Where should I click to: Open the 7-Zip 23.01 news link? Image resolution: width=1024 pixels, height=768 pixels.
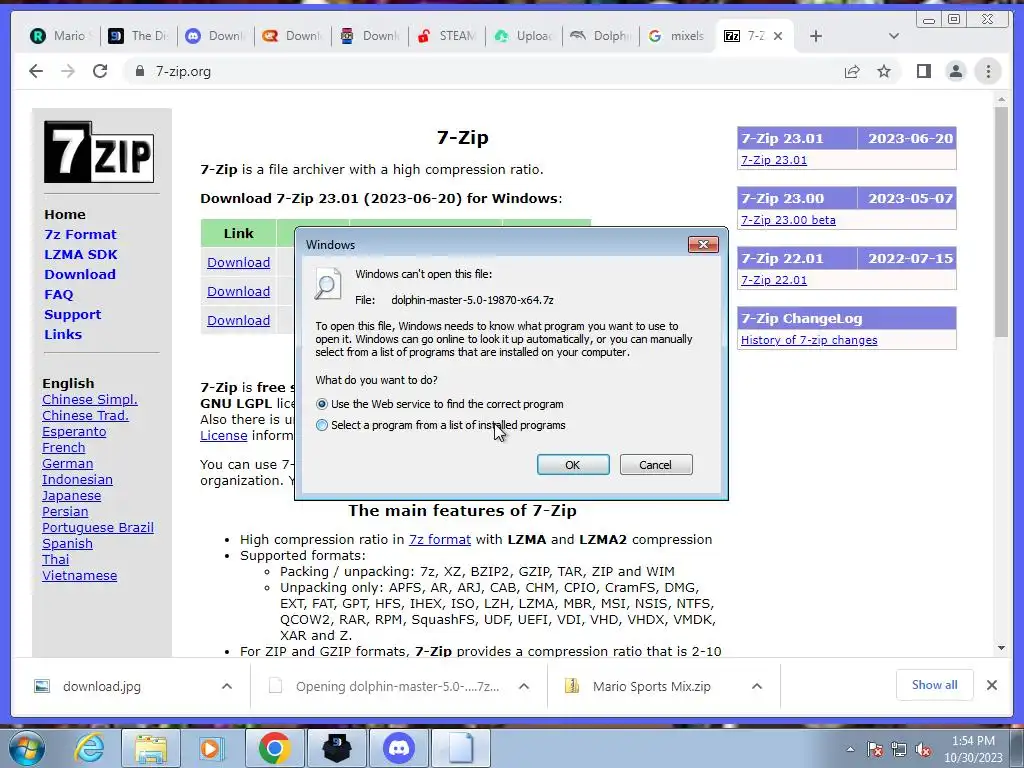774,160
